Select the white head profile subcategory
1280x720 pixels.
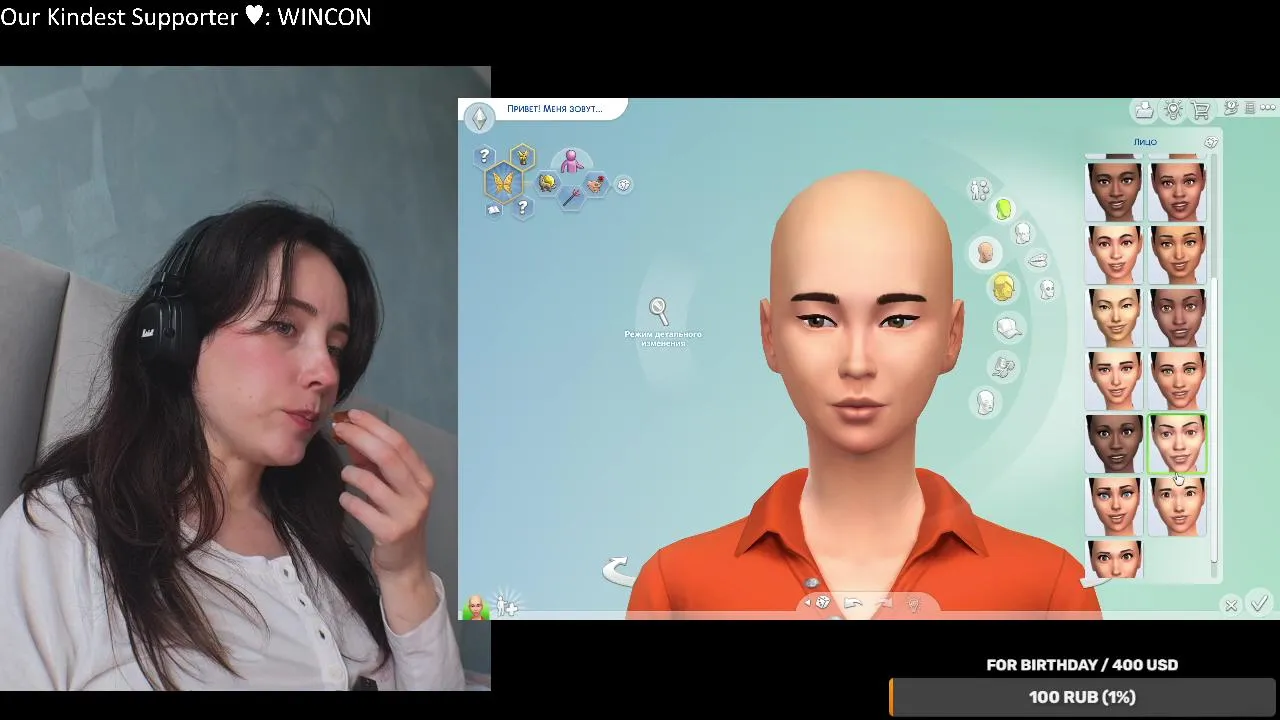click(x=1022, y=233)
